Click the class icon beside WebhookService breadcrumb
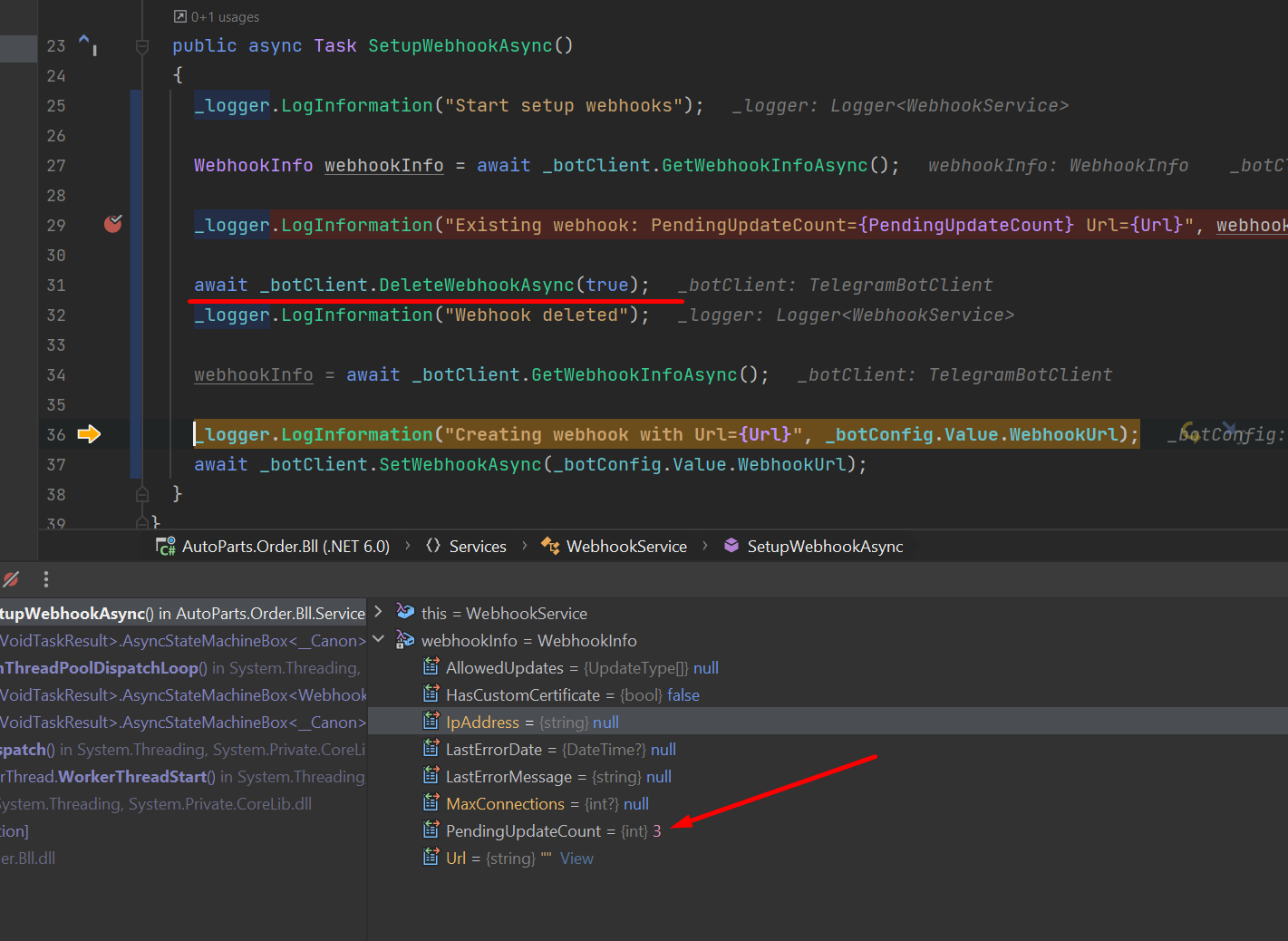 pyautogui.click(x=550, y=546)
